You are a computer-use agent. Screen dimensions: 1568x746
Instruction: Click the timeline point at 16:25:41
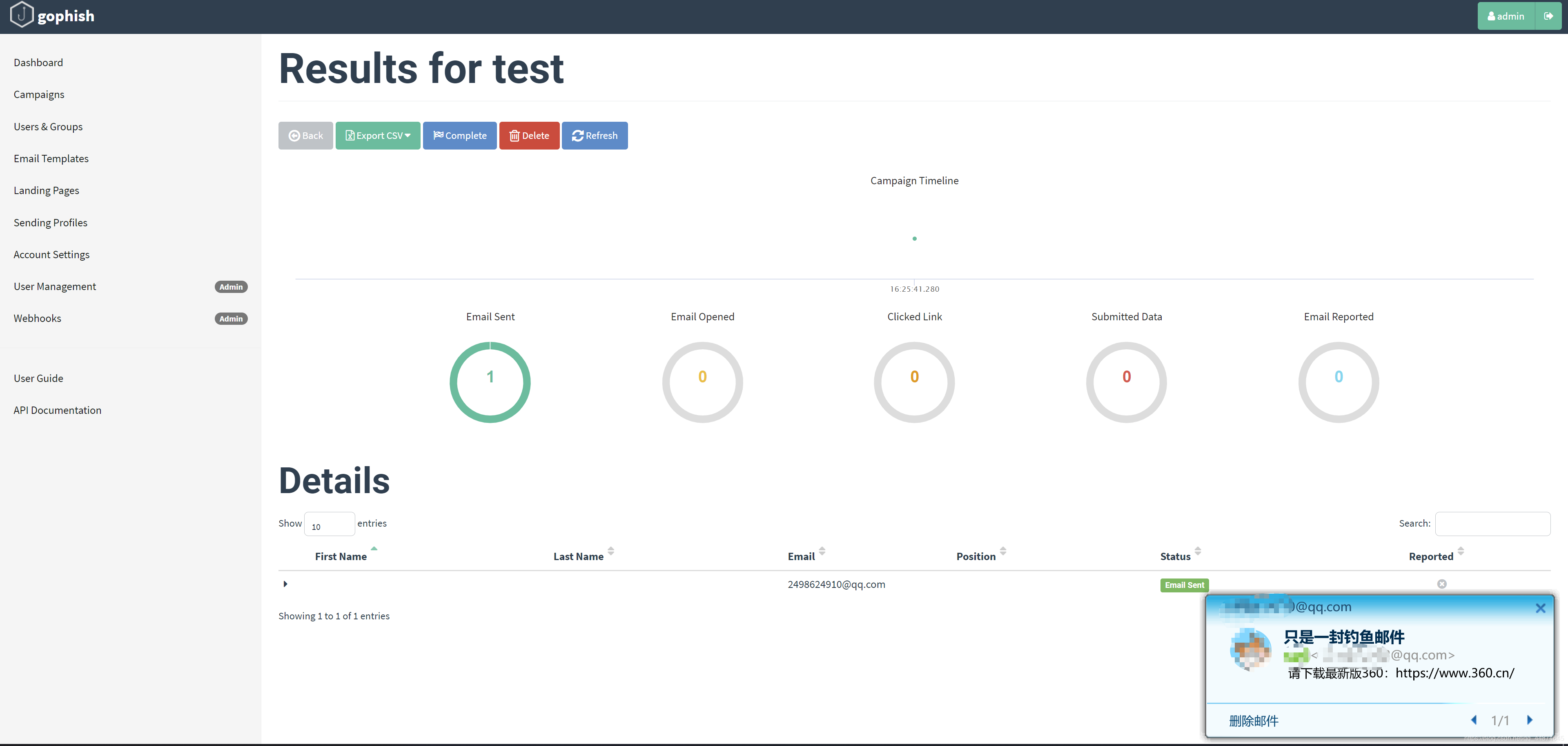pyautogui.click(x=914, y=239)
